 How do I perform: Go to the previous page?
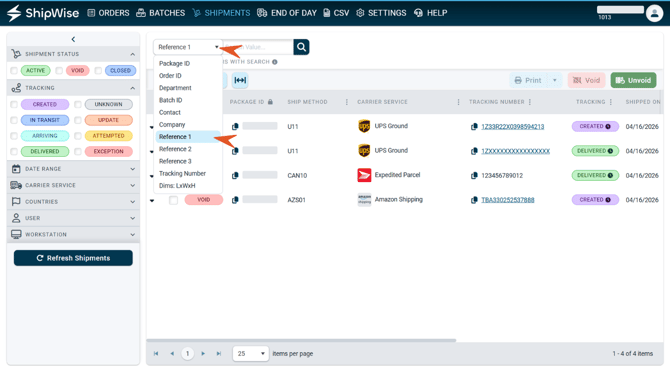click(172, 354)
